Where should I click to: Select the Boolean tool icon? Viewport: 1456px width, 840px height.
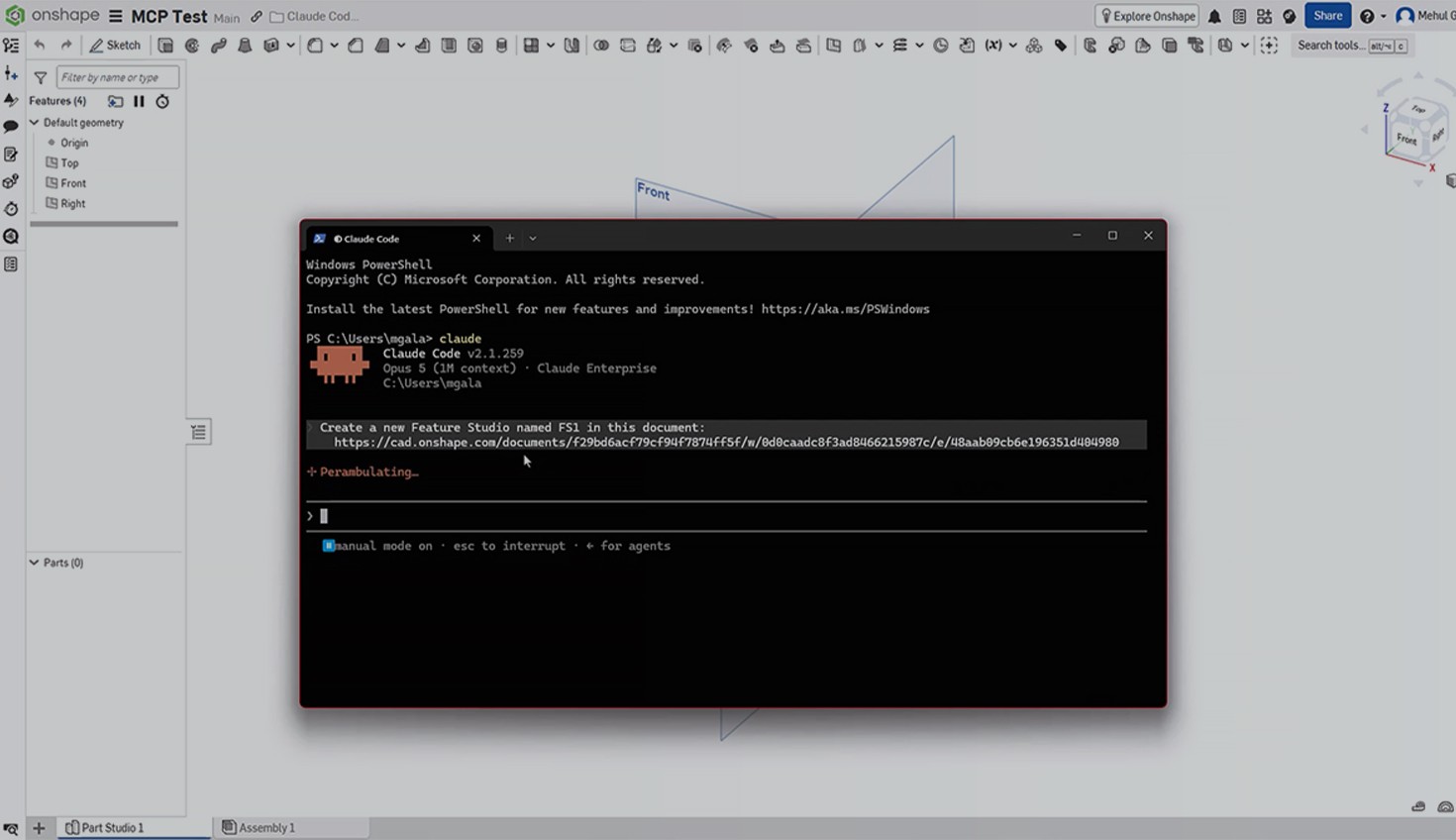coord(601,46)
